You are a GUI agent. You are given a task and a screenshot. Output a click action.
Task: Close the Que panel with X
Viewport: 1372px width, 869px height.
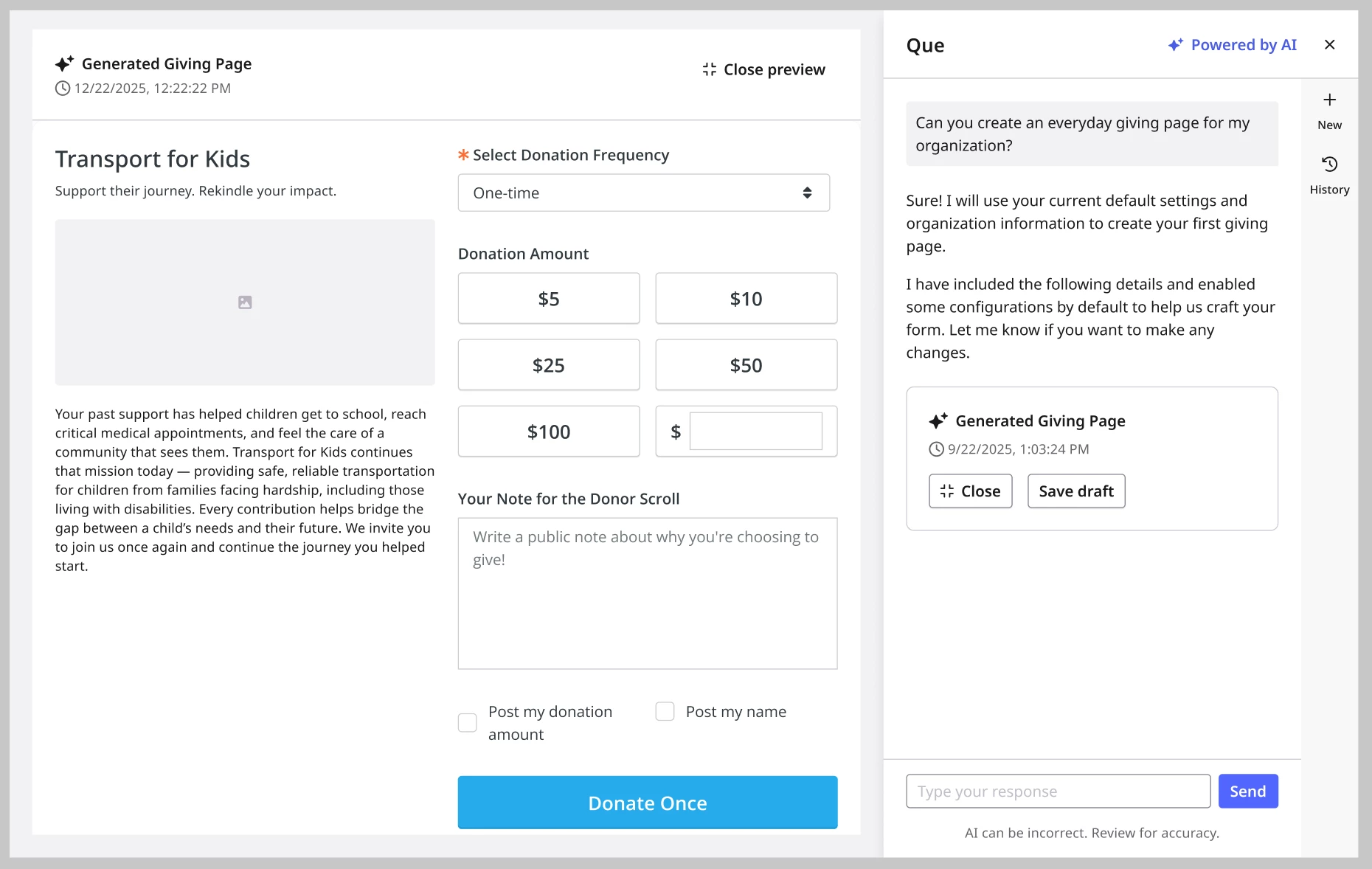click(x=1329, y=45)
